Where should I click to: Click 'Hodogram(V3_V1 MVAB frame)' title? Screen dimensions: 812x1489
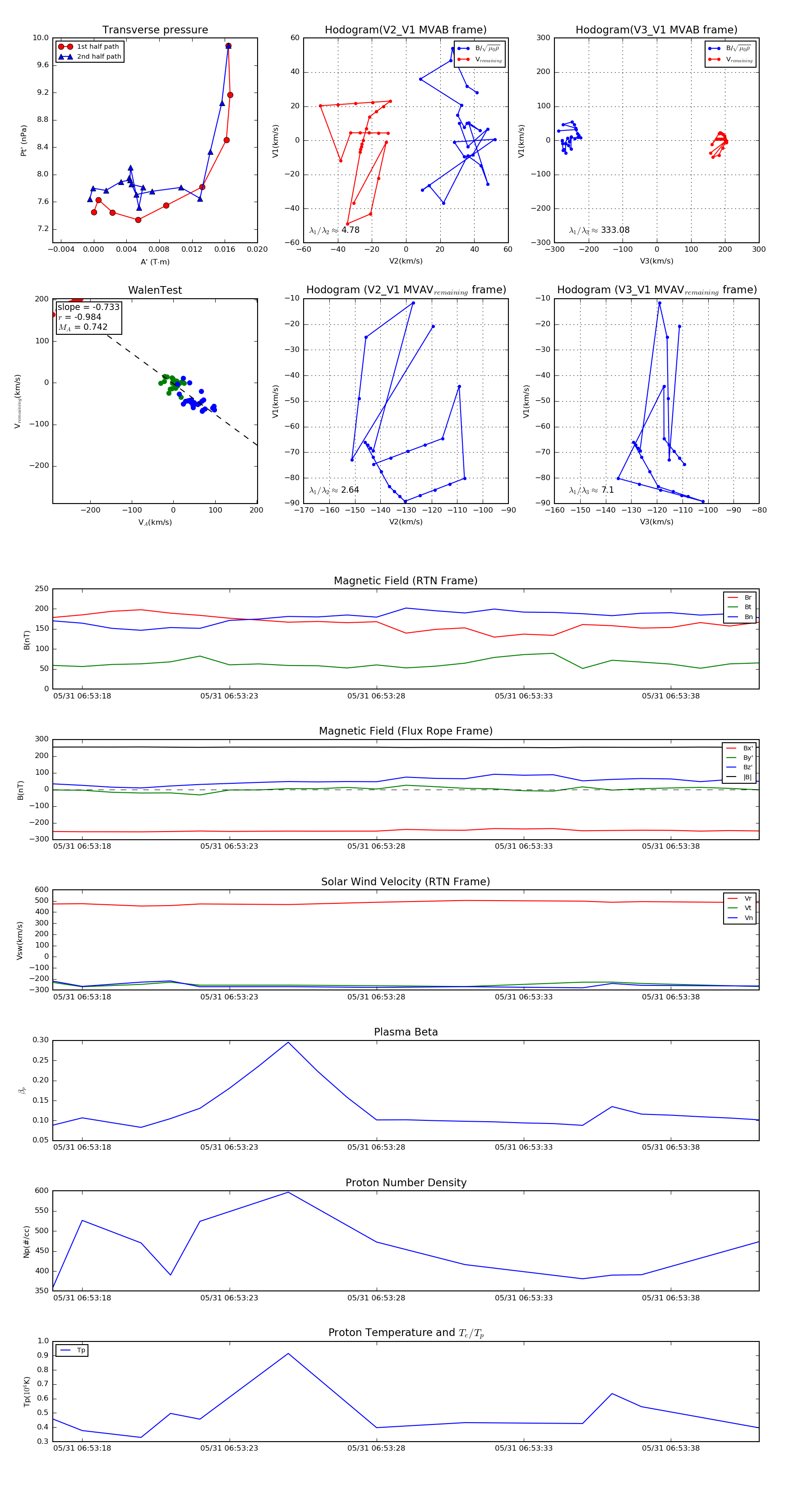point(656,29)
